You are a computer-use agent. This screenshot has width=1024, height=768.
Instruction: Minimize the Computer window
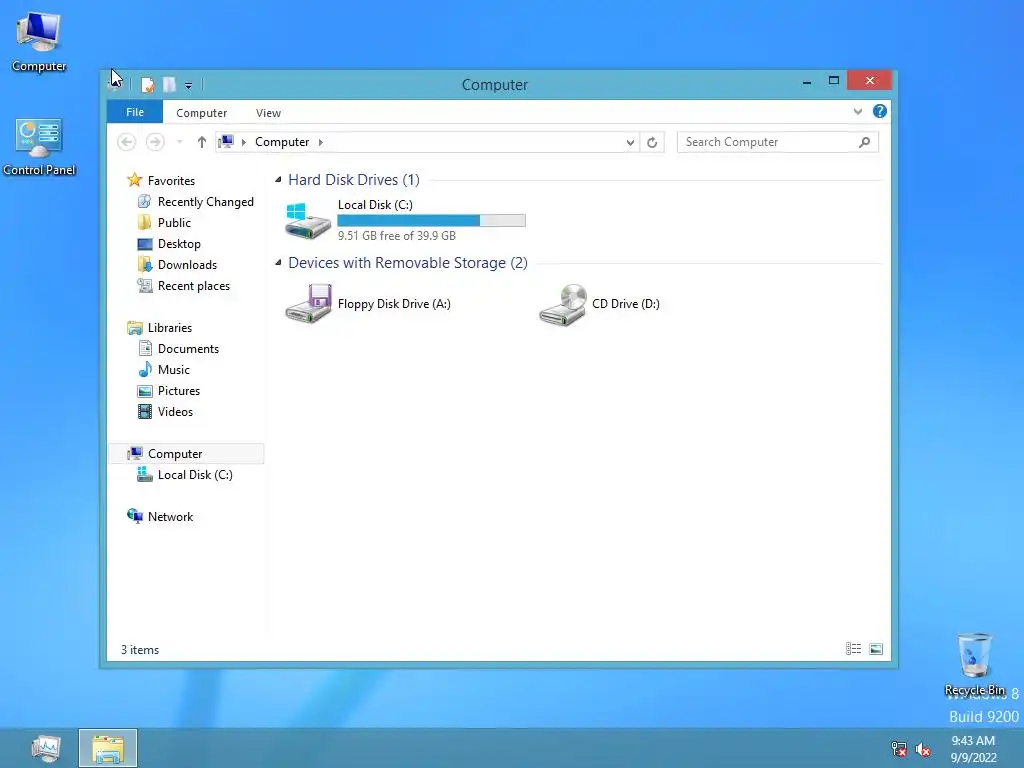click(807, 81)
